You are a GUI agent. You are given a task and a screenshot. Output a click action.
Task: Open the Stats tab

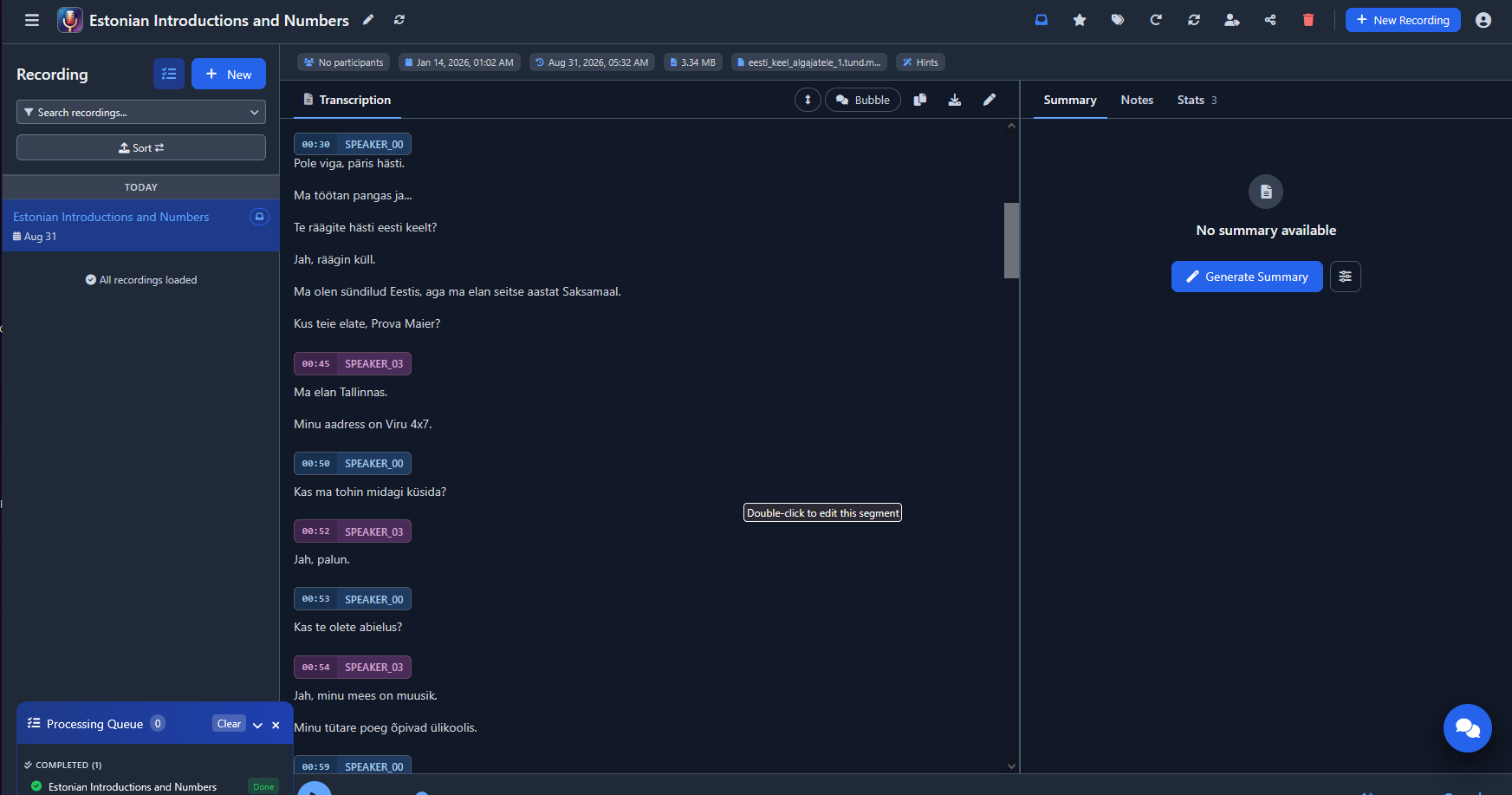(1197, 100)
